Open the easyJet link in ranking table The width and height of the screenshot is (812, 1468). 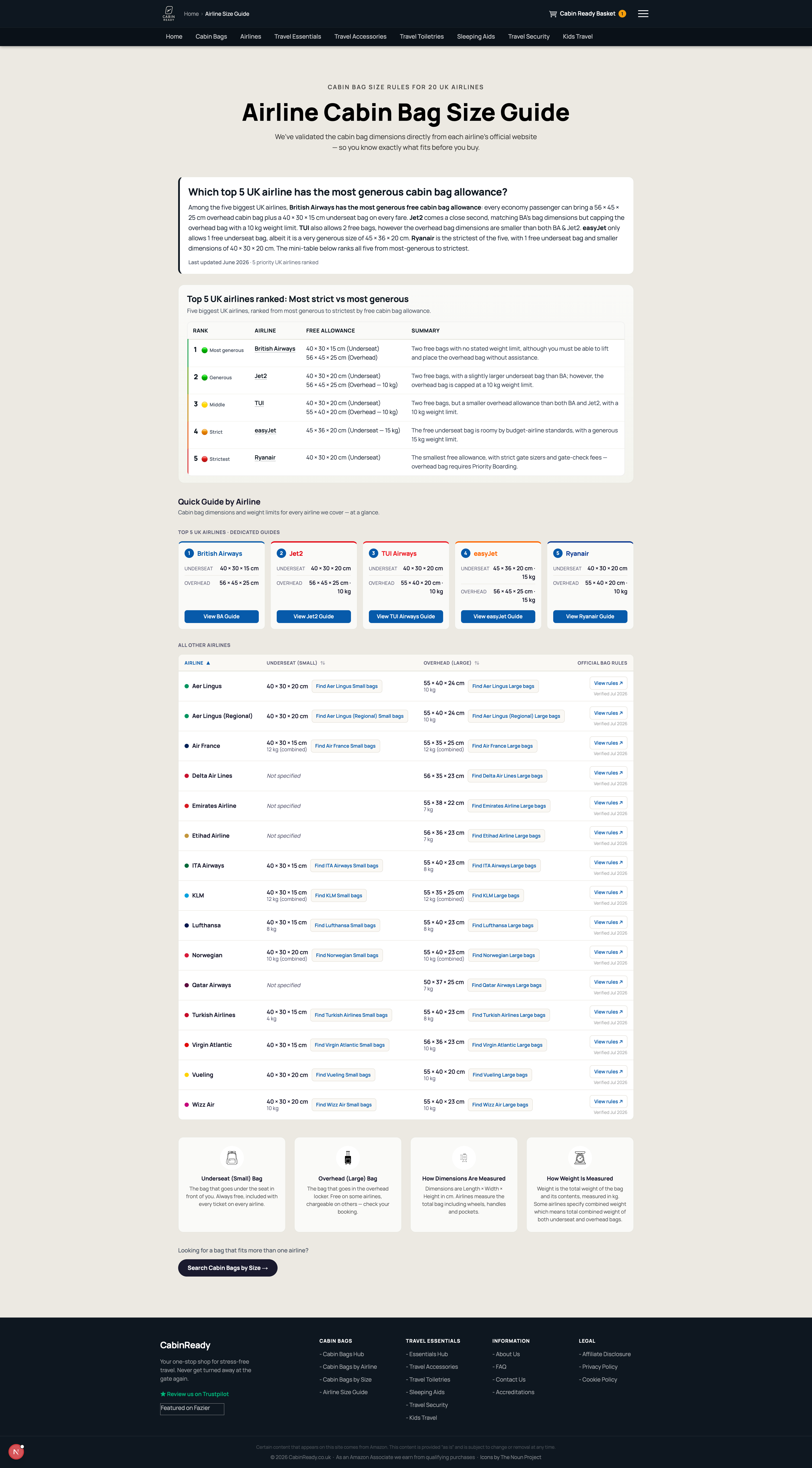pyautogui.click(x=265, y=430)
